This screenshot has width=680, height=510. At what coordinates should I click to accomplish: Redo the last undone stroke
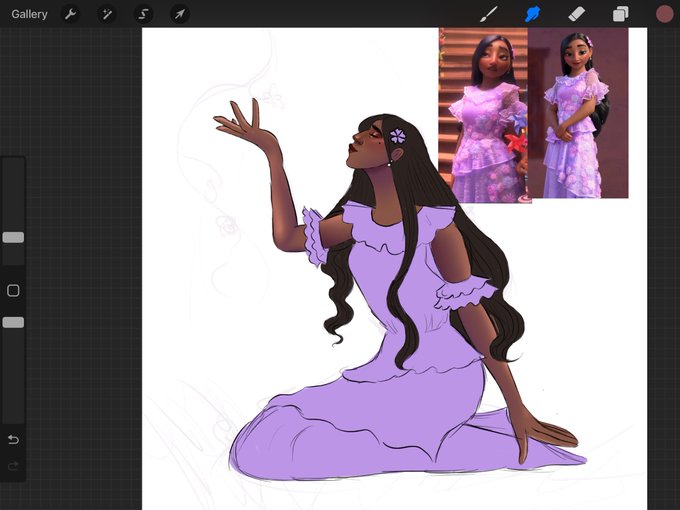(13, 466)
